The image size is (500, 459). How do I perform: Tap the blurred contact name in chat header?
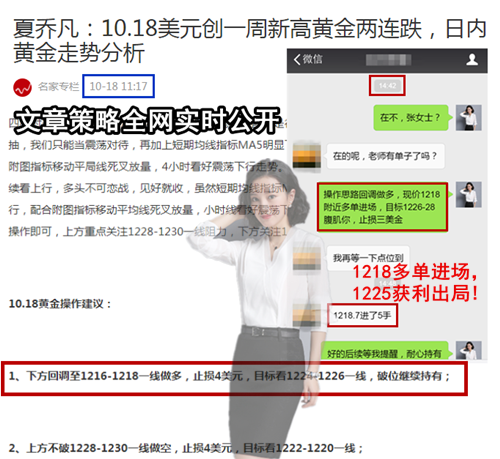388,60
